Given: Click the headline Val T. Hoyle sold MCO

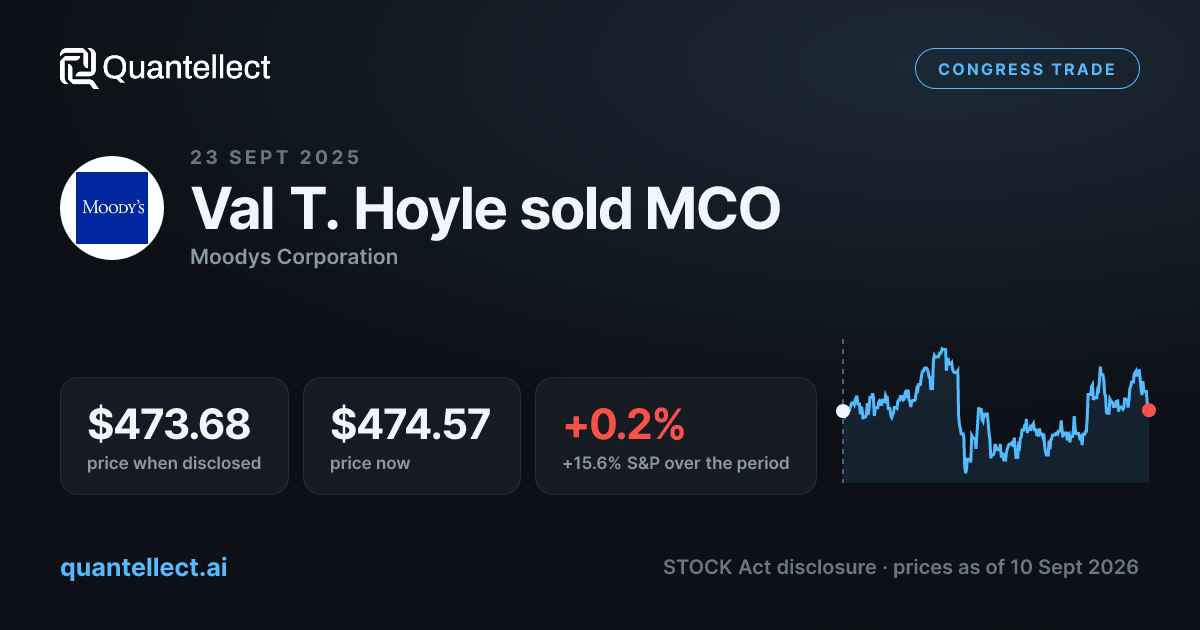Looking at the screenshot, I should (485, 208).
